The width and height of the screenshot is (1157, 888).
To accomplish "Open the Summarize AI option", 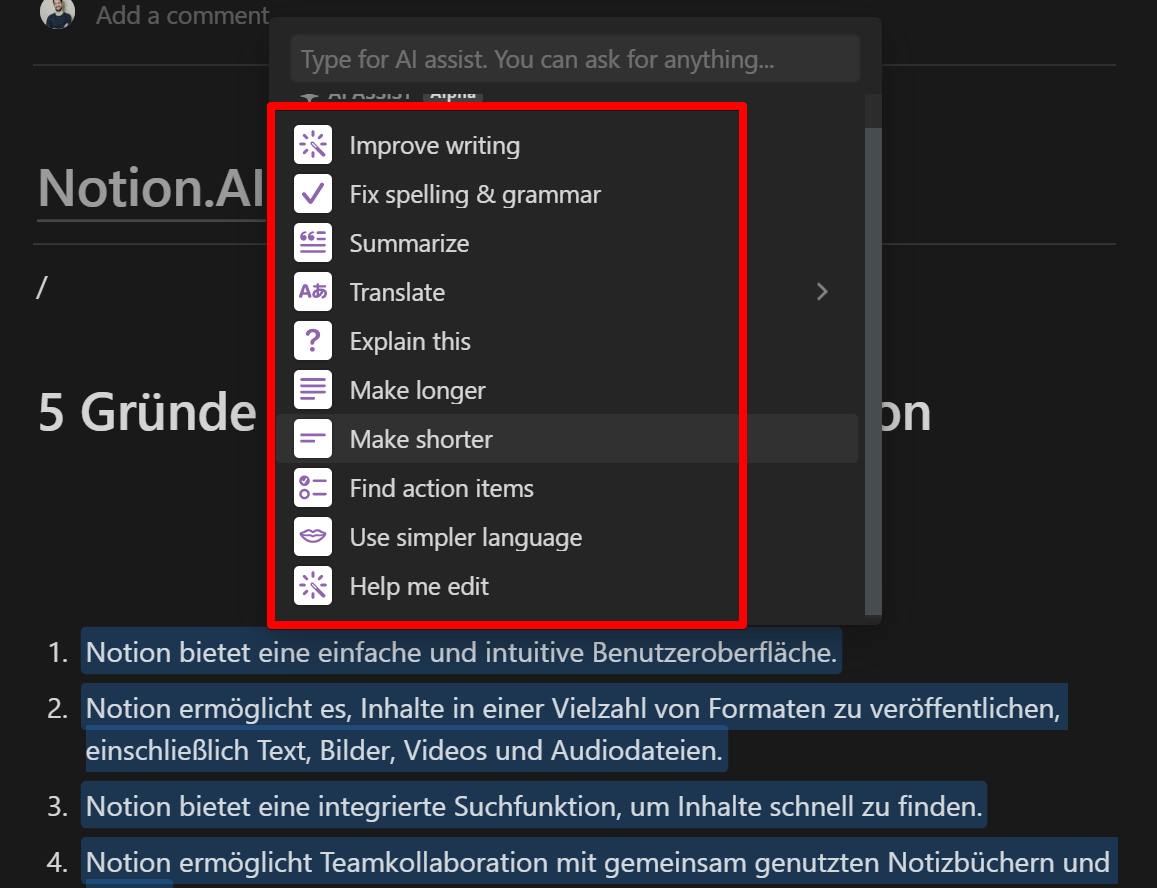I will pyautogui.click(x=409, y=243).
